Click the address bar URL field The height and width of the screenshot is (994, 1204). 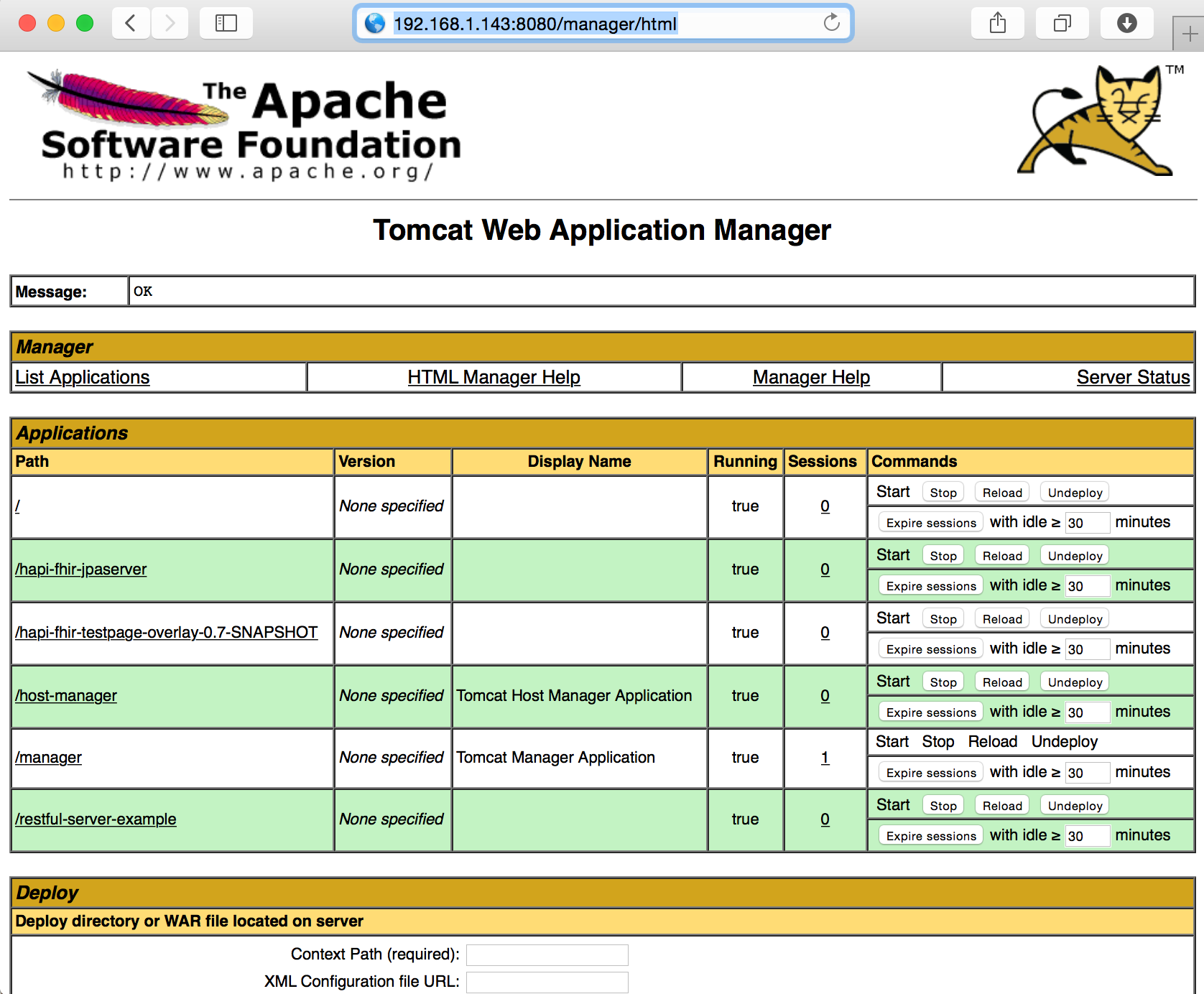tap(603, 24)
